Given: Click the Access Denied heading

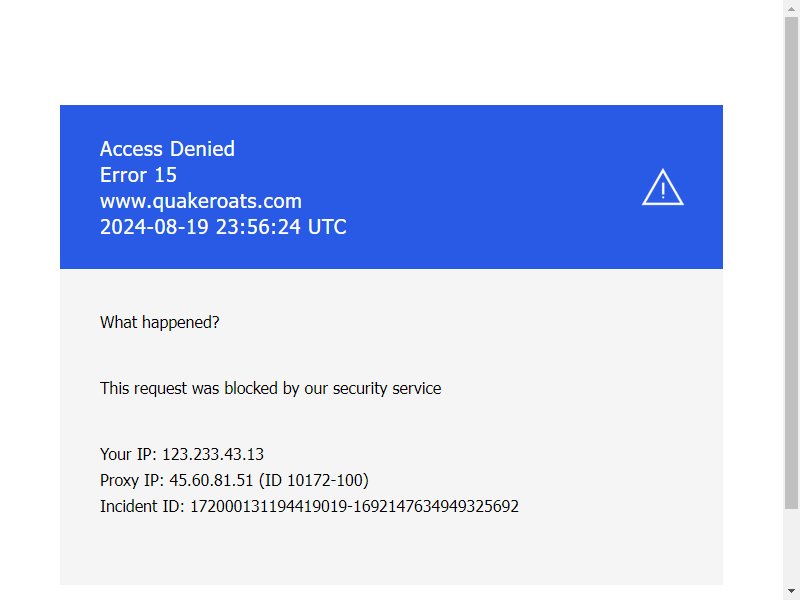Looking at the screenshot, I should pos(167,149).
